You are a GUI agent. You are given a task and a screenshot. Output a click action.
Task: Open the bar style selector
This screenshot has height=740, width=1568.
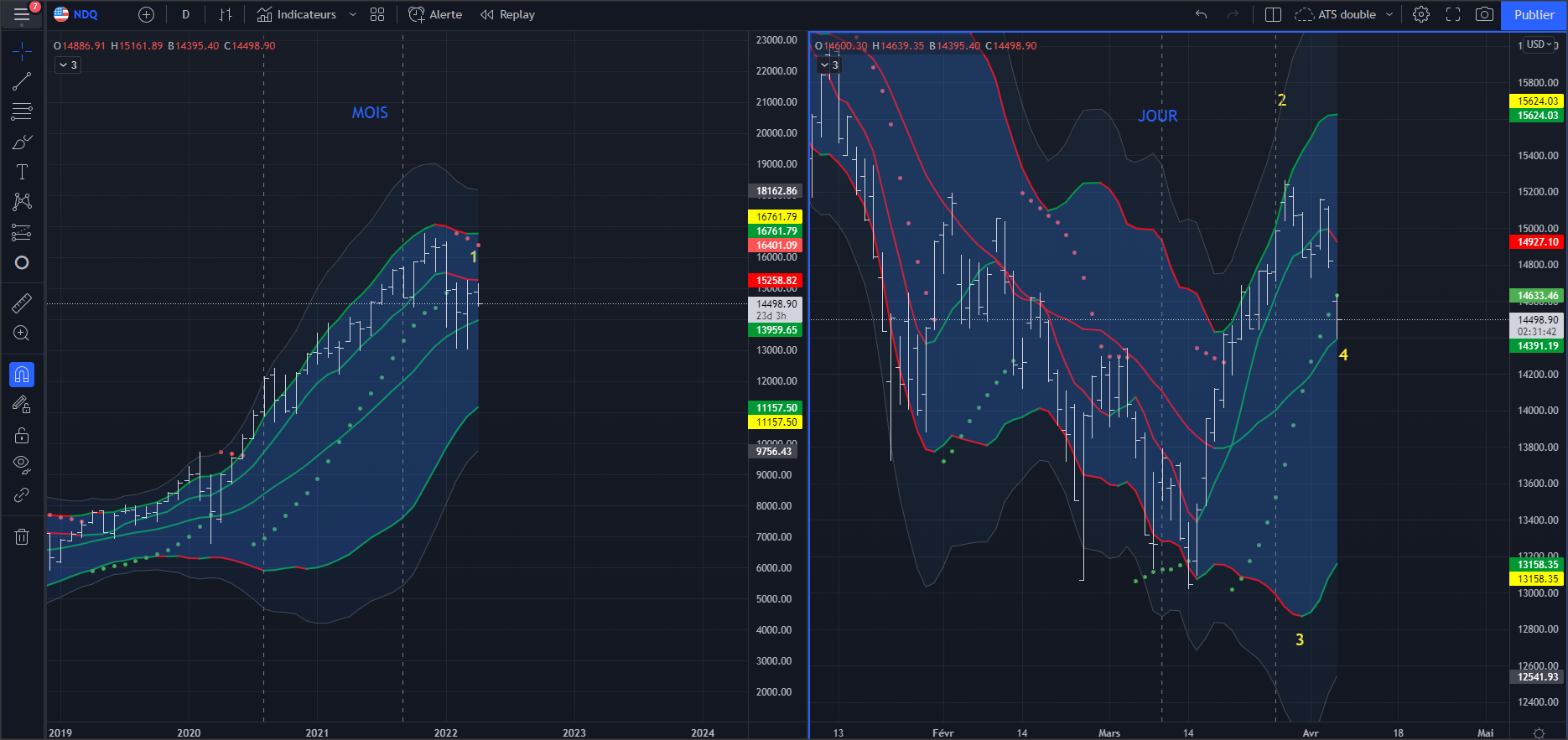click(x=225, y=14)
